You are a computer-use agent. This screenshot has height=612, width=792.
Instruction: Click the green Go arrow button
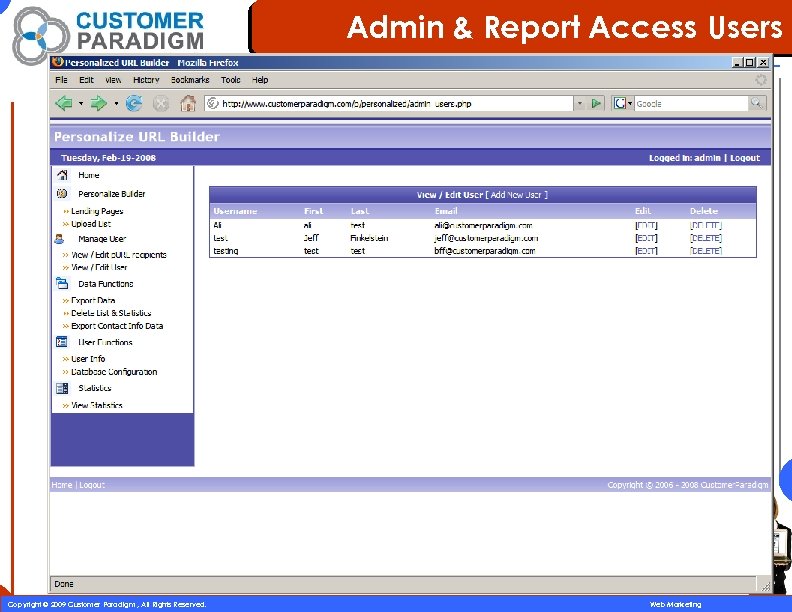click(x=596, y=104)
